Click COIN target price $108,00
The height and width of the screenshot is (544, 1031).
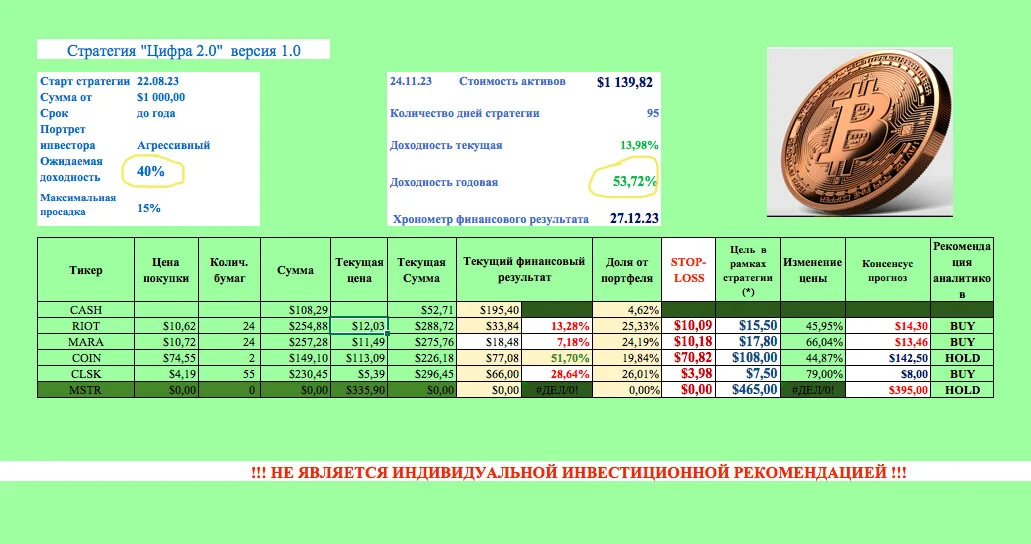pyautogui.click(x=748, y=358)
